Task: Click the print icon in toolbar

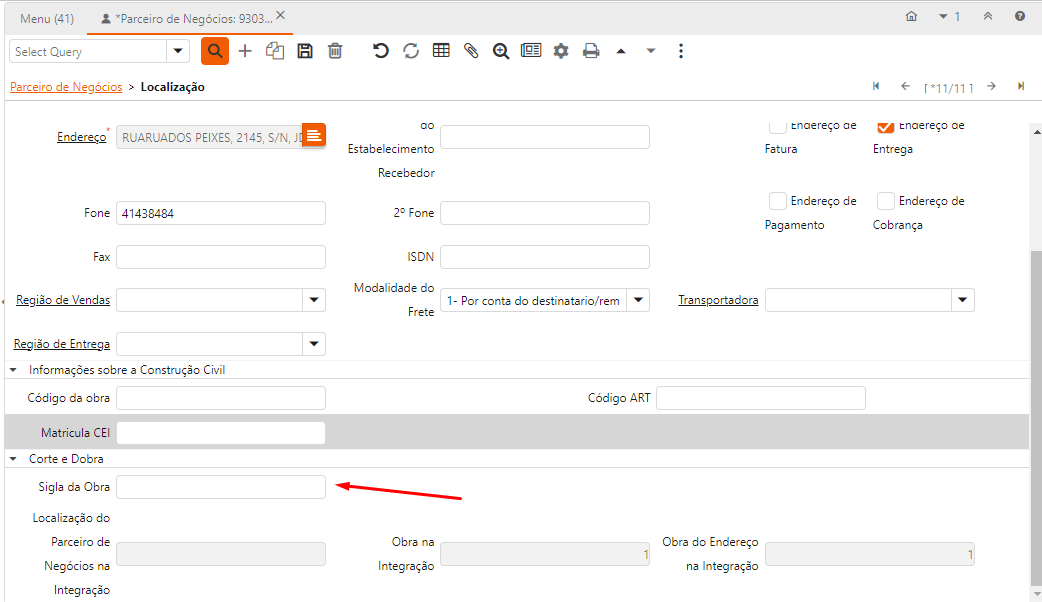Action: click(x=591, y=51)
